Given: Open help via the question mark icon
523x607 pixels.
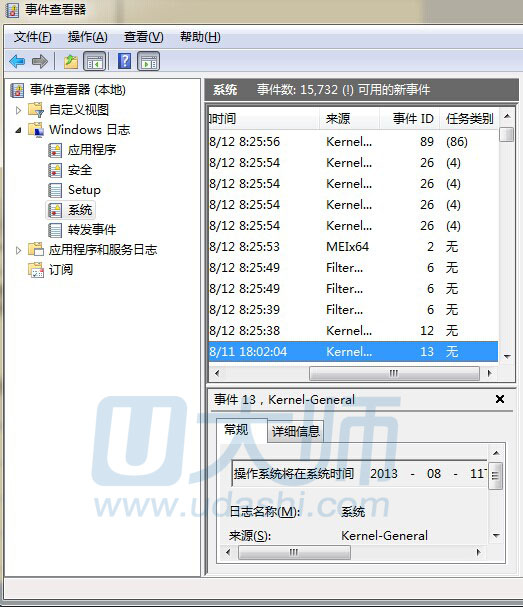Looking at the screenshot, I should pos(124,61).
